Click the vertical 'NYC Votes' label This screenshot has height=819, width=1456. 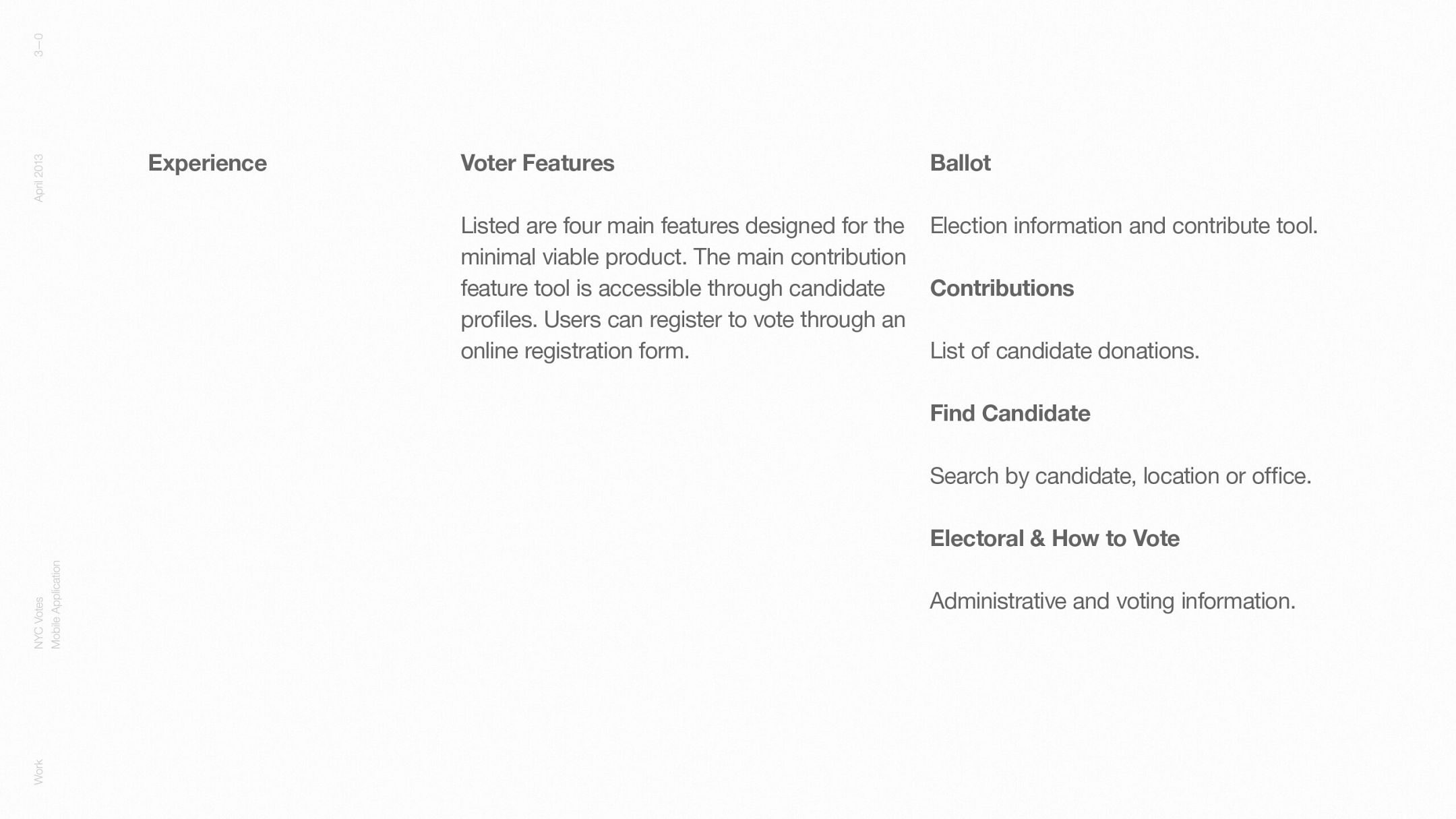click(x=38, y=623)
